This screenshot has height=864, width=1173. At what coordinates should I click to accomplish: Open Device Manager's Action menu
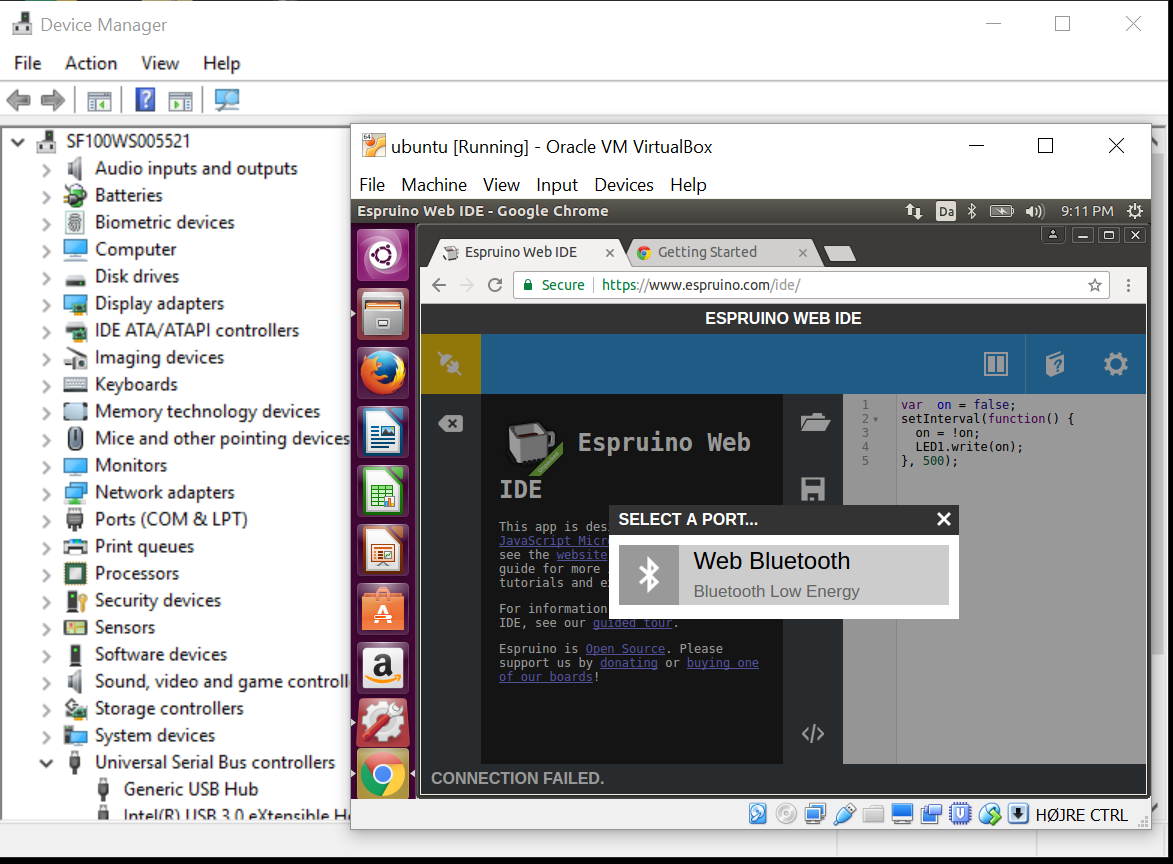click(x=91, y=64)
